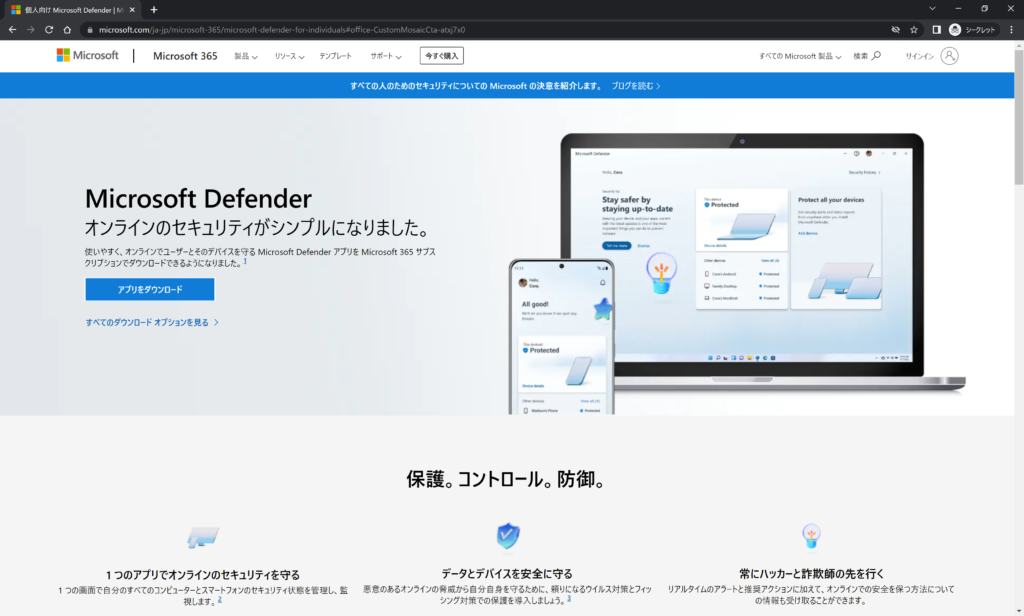The width and height of the screenshot is (1024, 616).
Task: Expand the 製品 dropdown menu
Action: (243, 55)
